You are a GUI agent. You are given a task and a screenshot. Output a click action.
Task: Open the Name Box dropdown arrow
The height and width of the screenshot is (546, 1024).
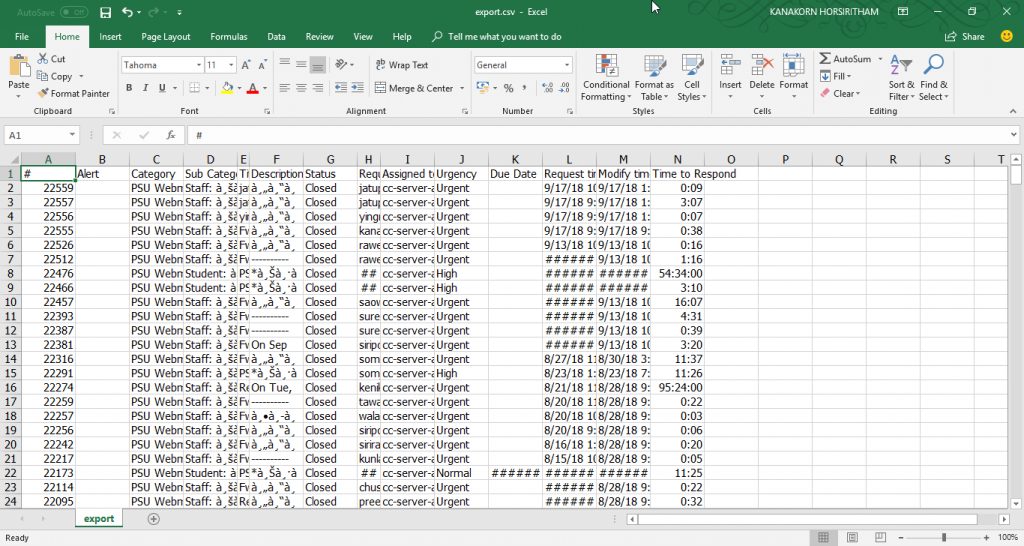pos(72,135)
